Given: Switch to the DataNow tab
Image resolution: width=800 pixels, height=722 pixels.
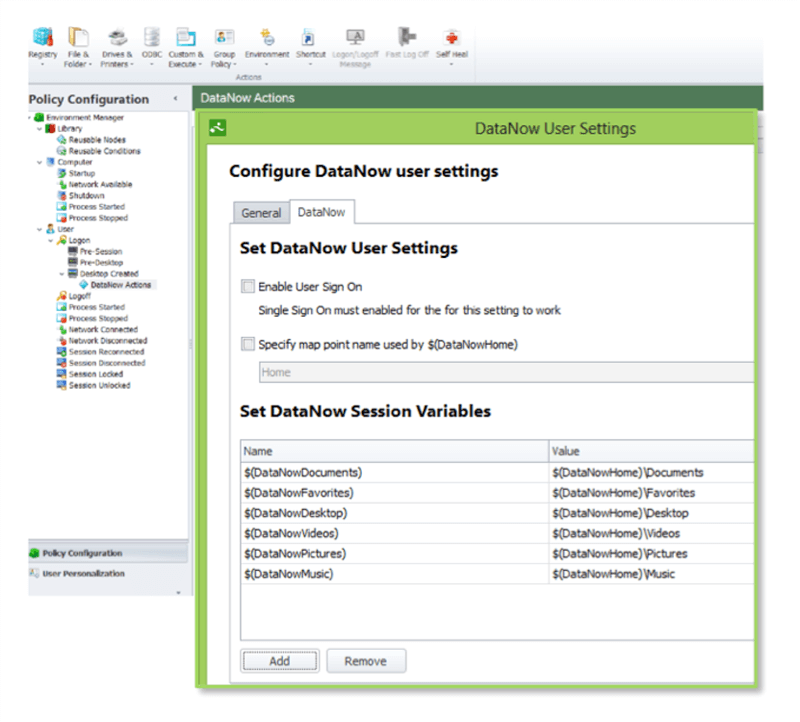Looking at the screenshot, I should tap(322, 212).
